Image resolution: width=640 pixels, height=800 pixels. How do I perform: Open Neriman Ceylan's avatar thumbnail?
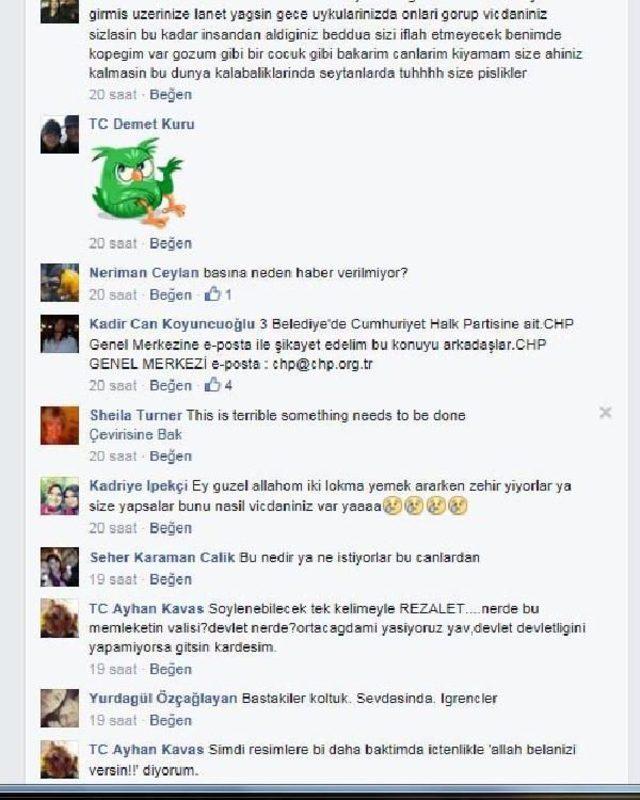click(60, 283)
